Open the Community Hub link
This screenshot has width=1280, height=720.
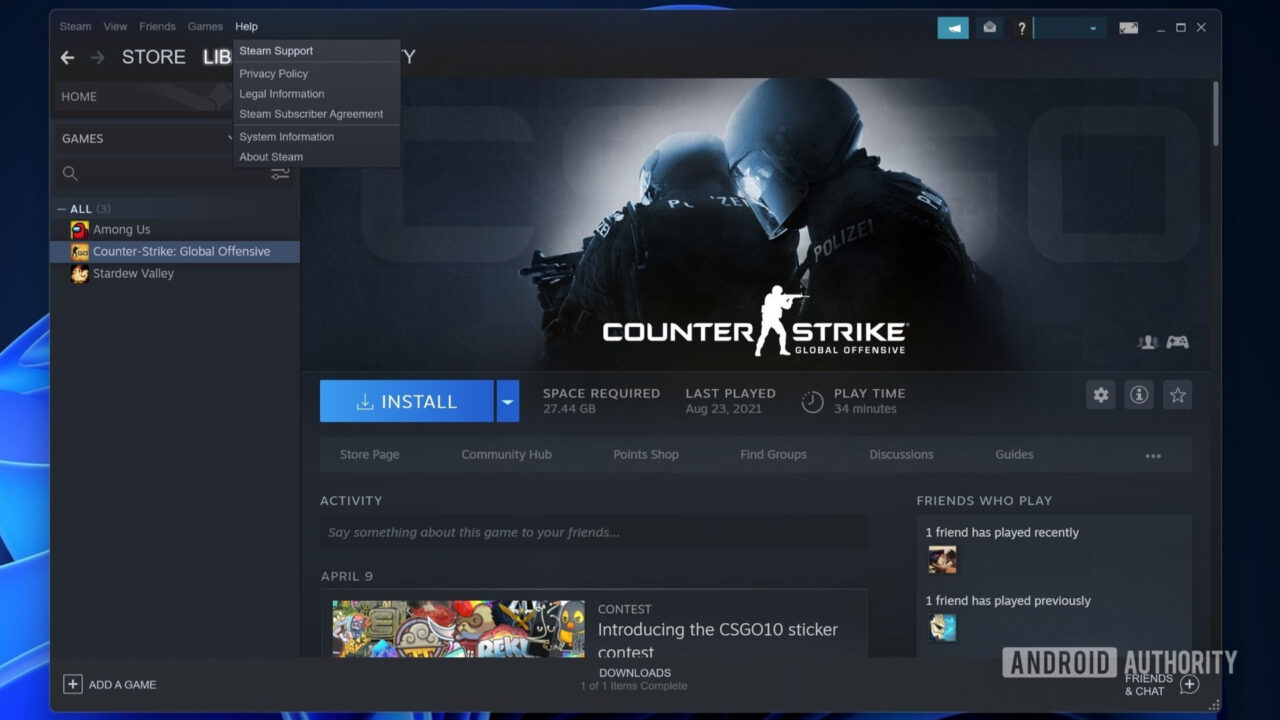point(506,454)
